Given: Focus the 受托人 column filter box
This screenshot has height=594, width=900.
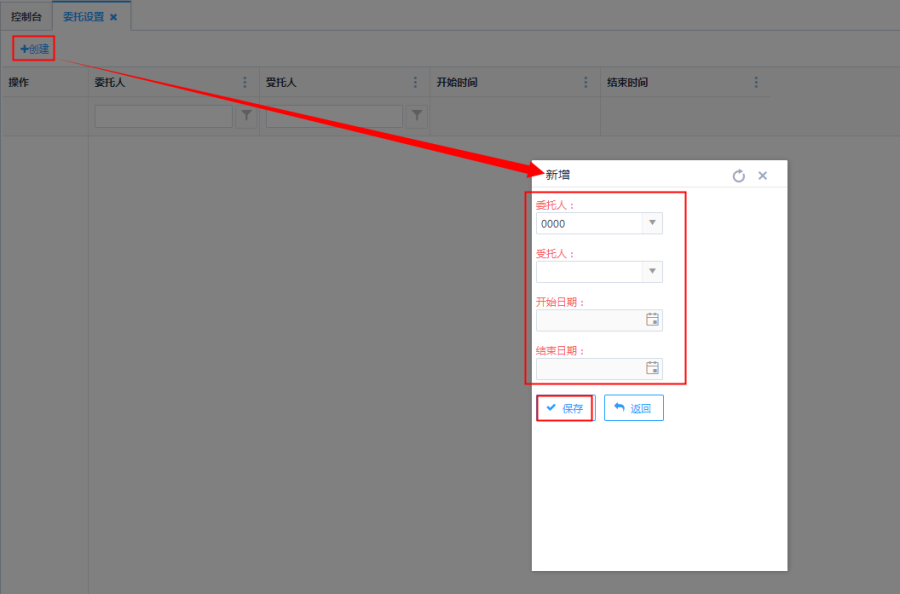Looking at the screenshot, I should point(334,117).
